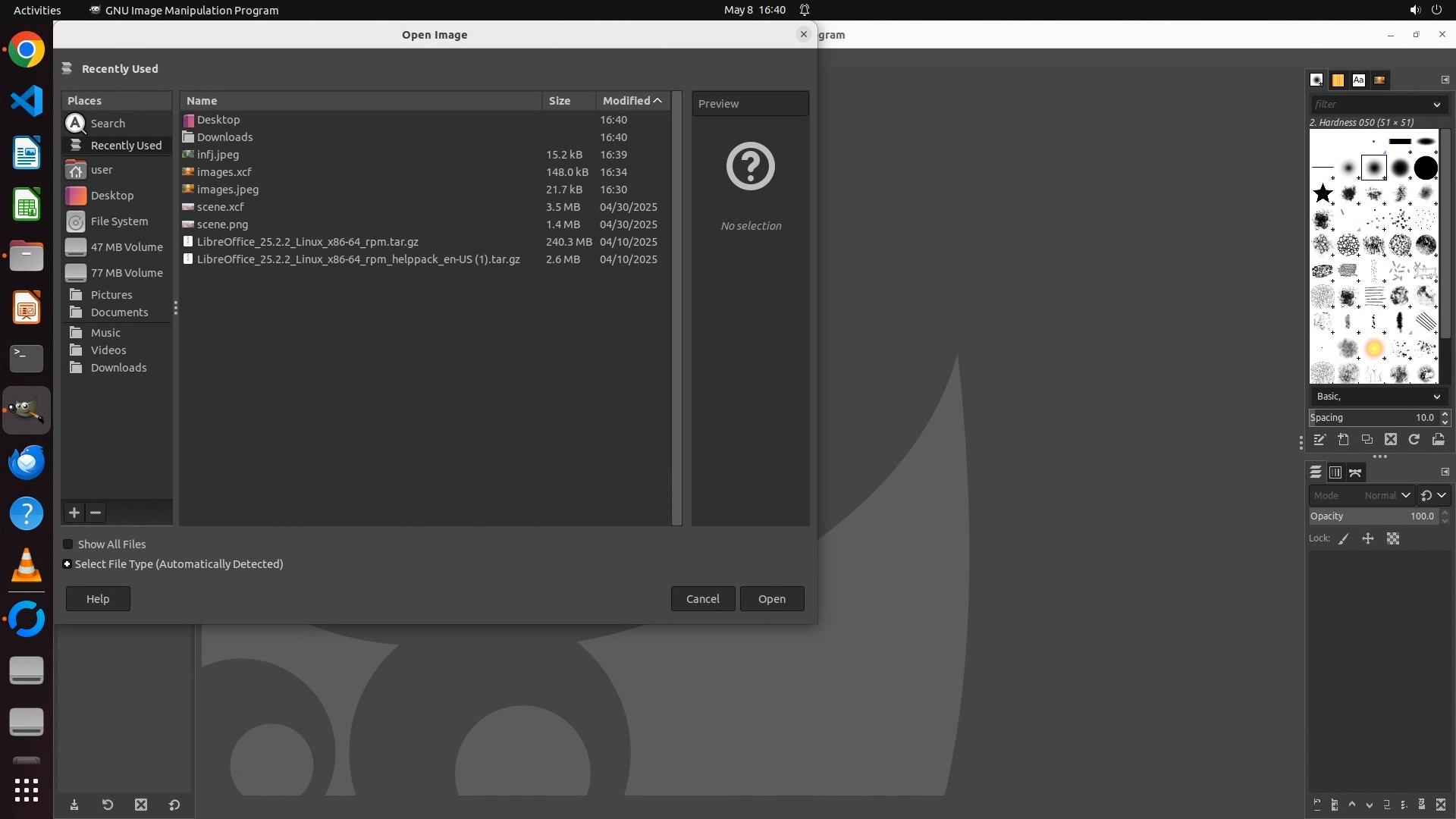Toggle Lock alpha channel icon
Image resolution: width=1456 pixels, height=819 pixels.
pyautogui.click(x=1393, y=538)
